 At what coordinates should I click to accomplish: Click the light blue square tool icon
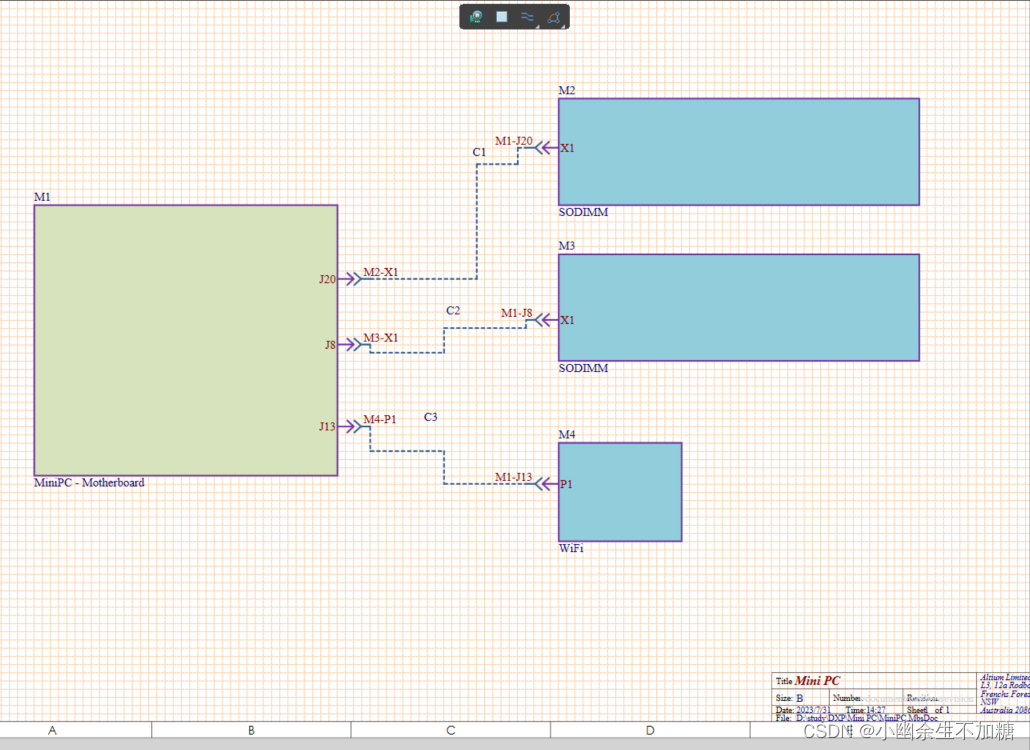coord(502,17)
